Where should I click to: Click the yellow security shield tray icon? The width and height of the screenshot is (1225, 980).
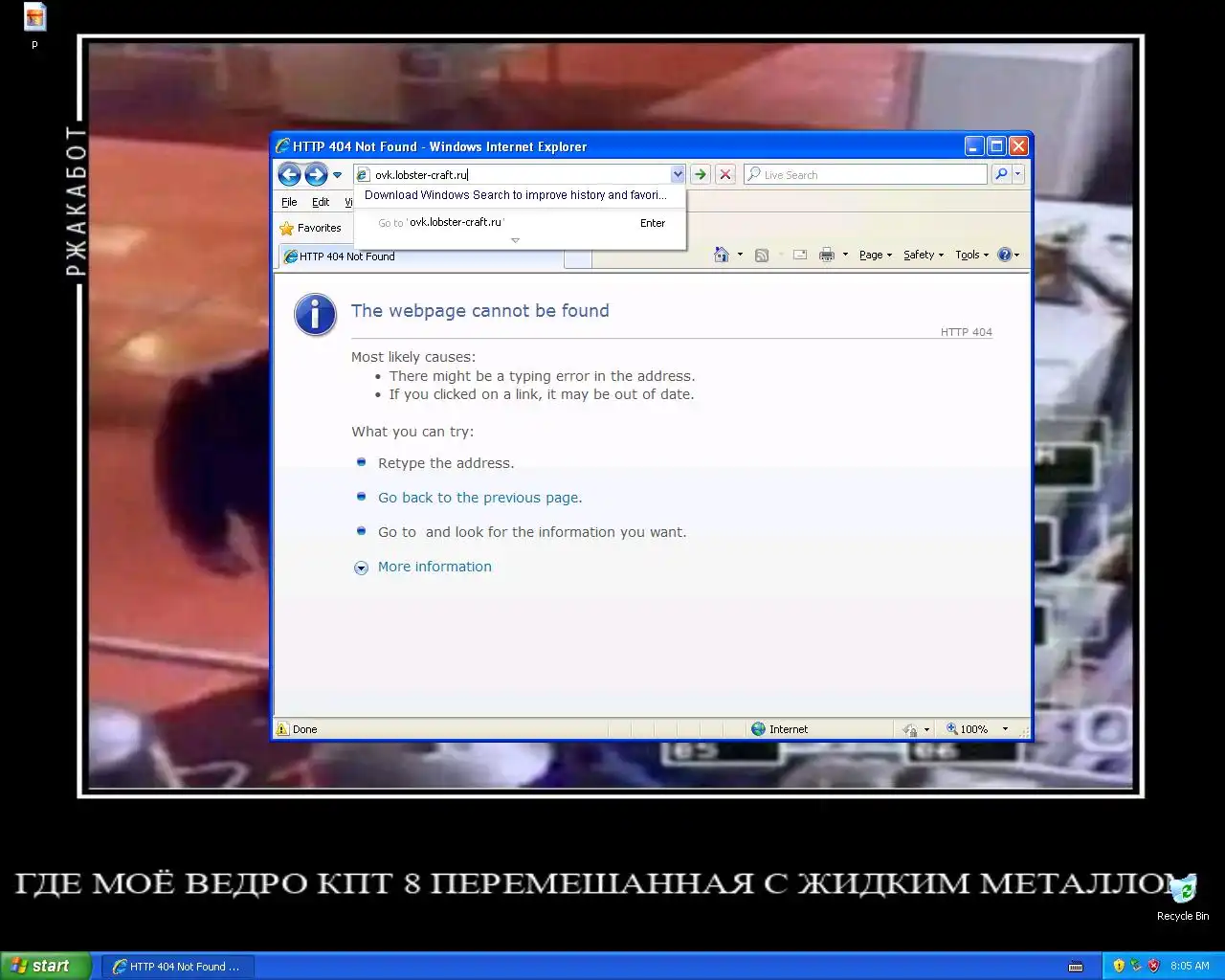click(1119, 967)
